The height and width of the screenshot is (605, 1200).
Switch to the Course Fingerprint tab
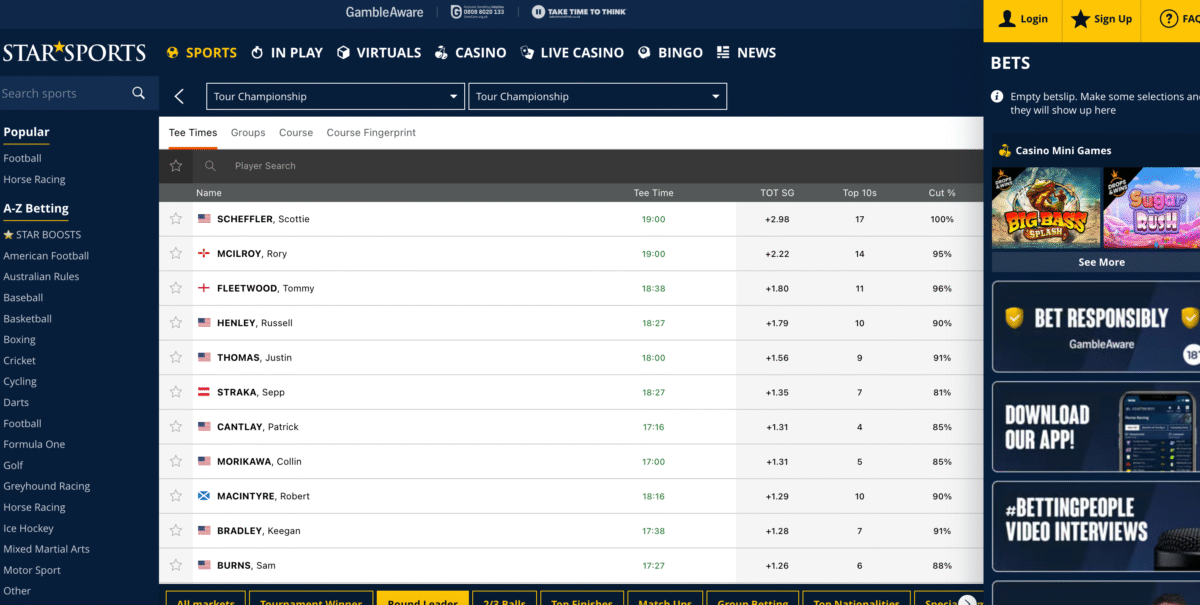(x=371, y=132)
